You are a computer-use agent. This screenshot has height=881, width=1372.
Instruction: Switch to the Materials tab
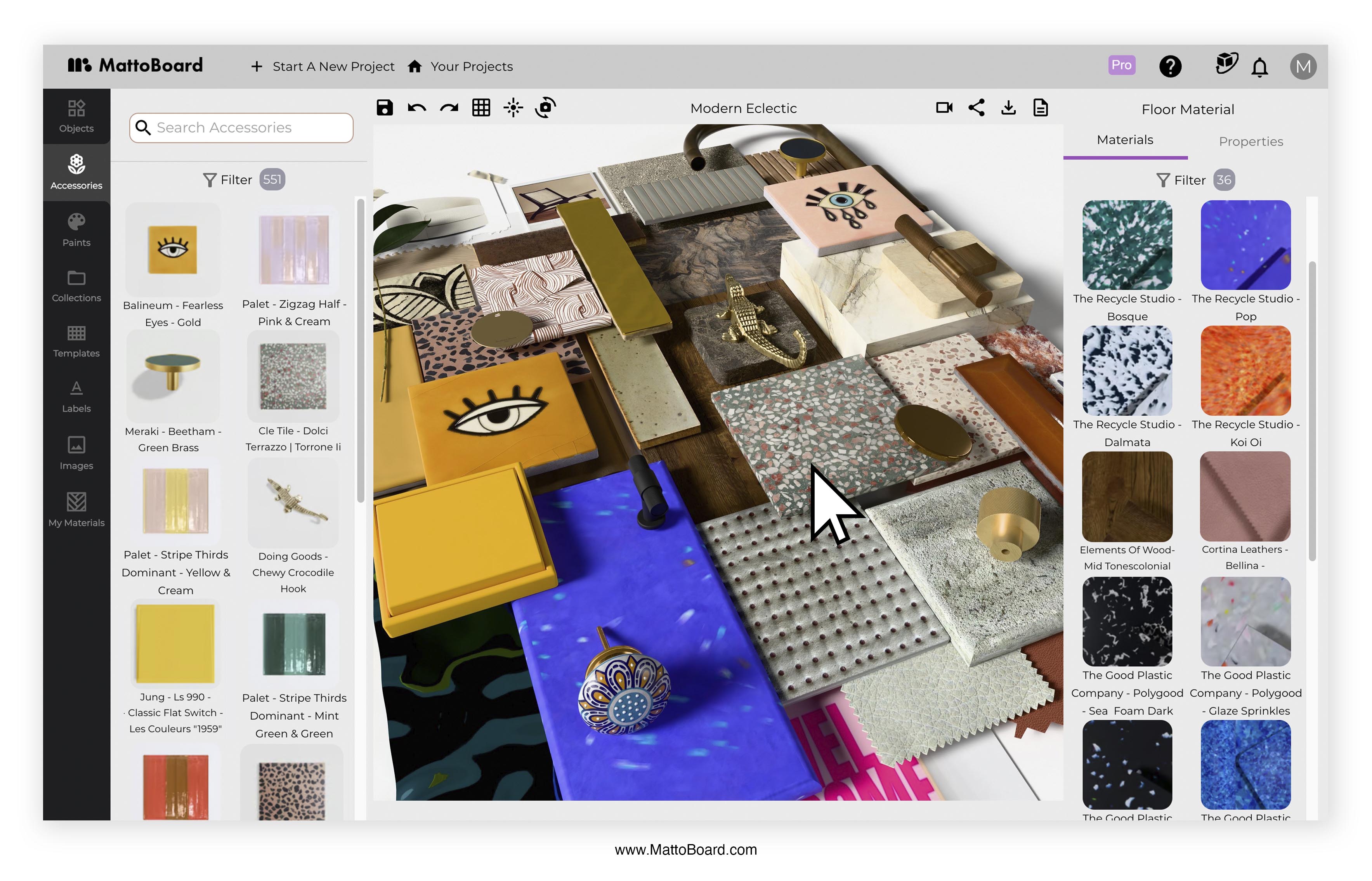point(1125,140)
